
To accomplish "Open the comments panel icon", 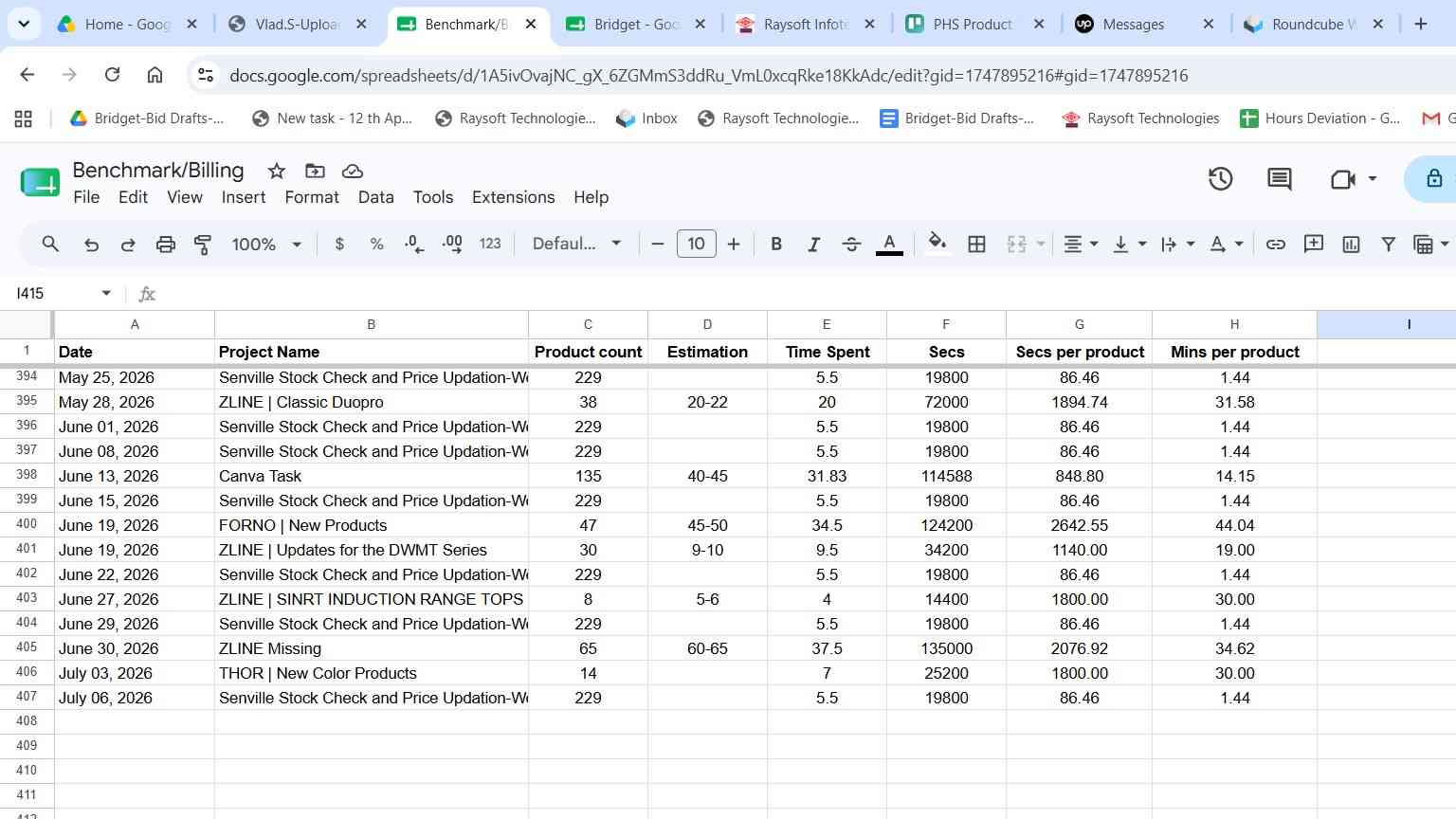I will (1279, 179).
